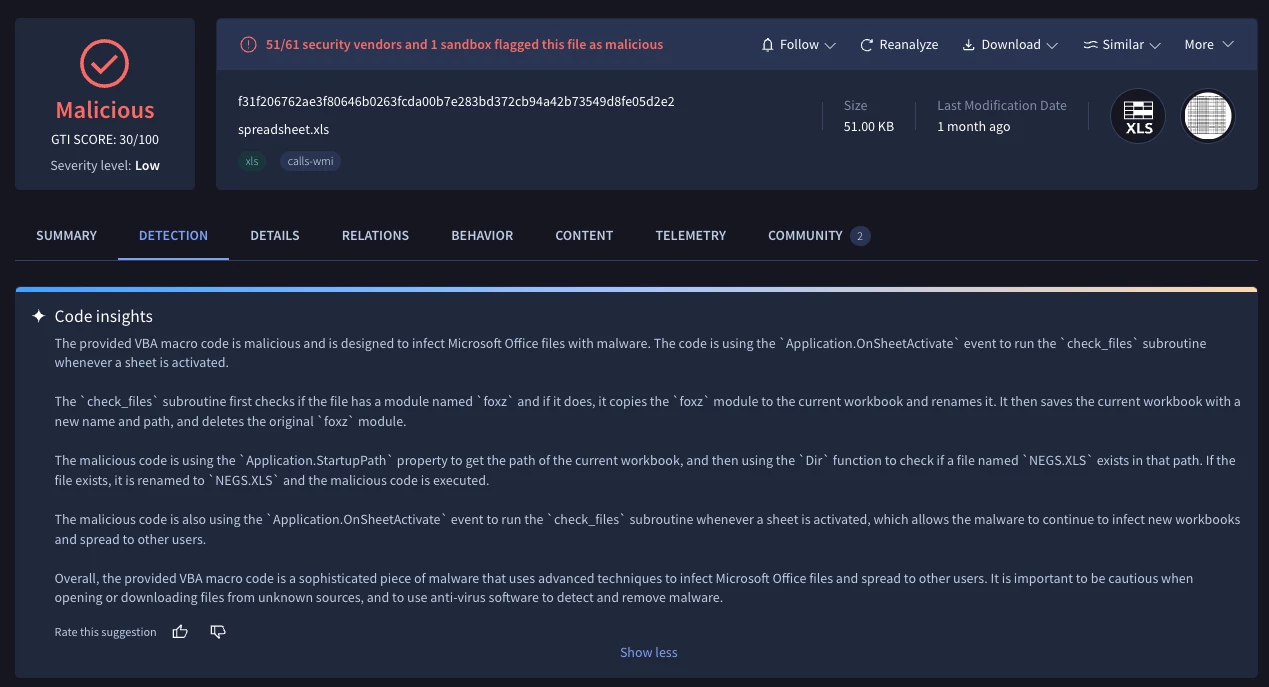Click the Follow bell icon
Viewport: 1269px width, 687px height.
coord(768,45)
